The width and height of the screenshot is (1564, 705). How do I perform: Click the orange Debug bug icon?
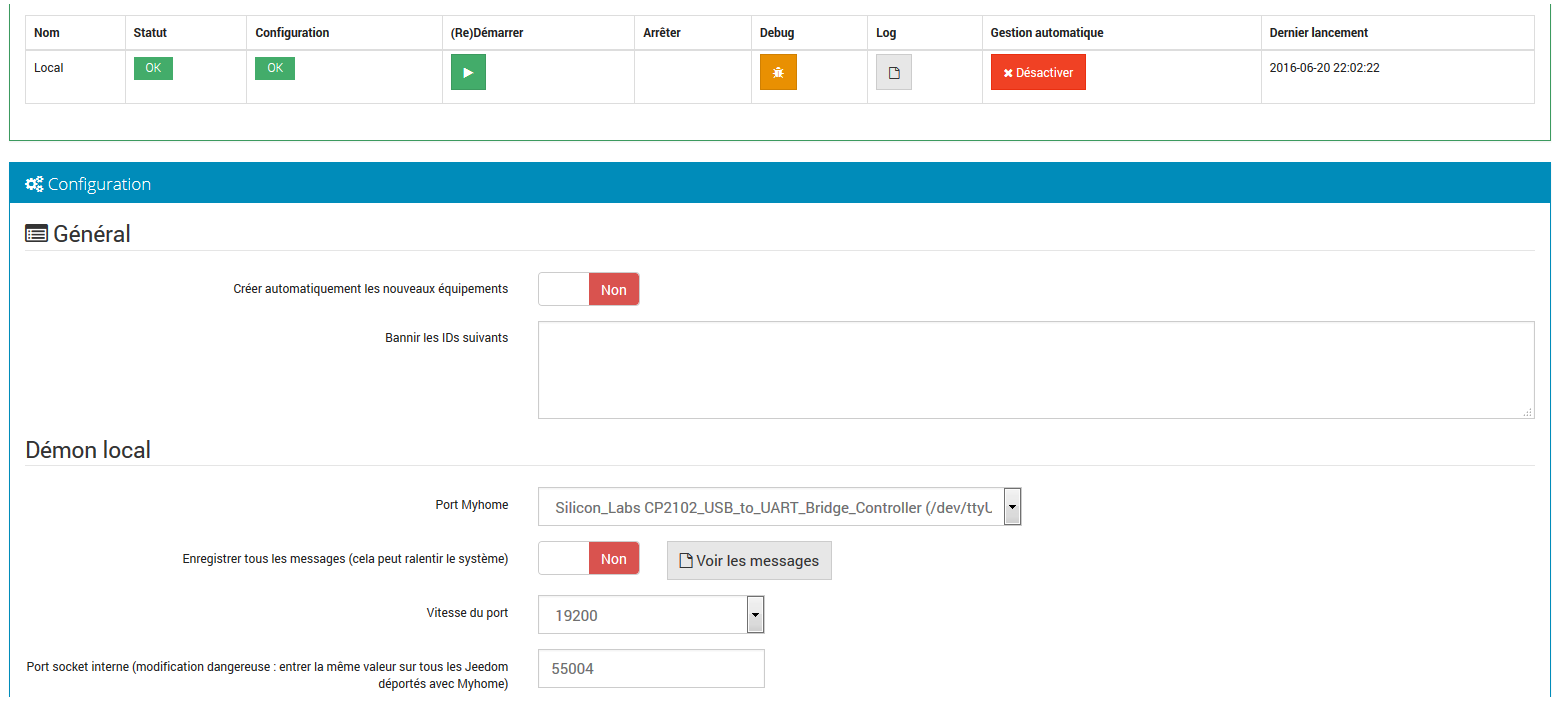point(778,73)
